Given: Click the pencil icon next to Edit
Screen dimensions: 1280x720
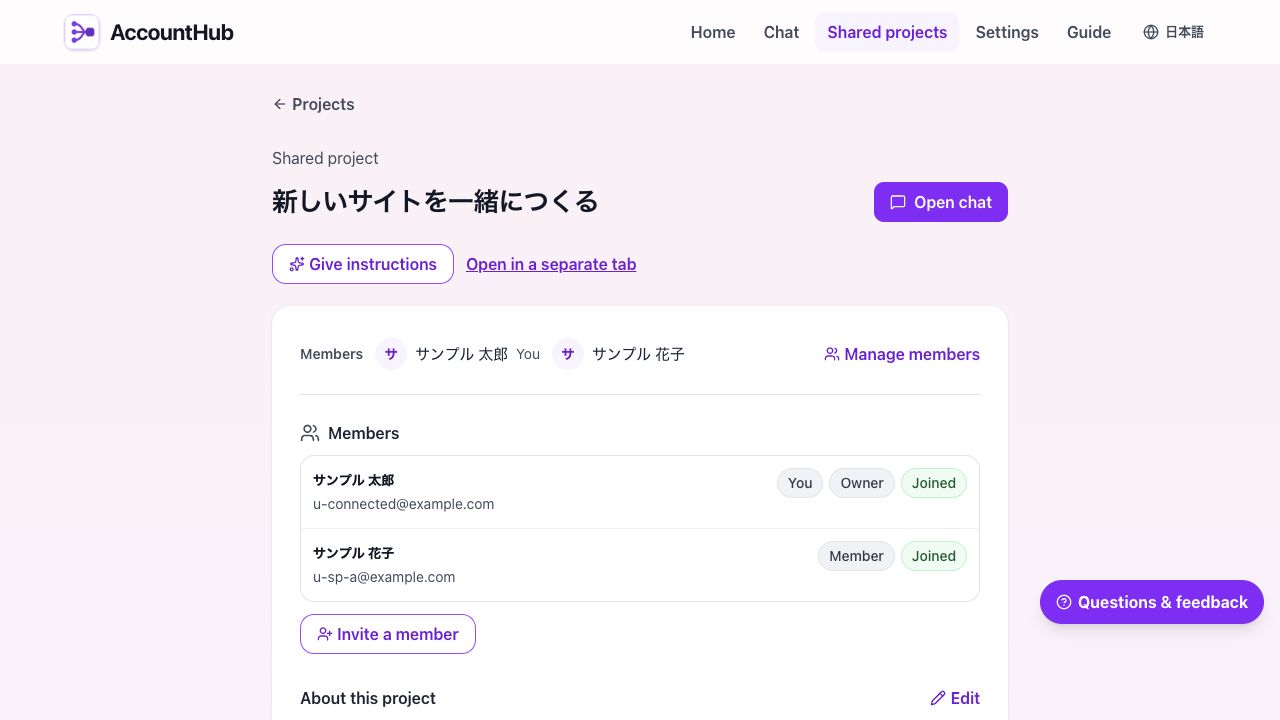Looking at the screenshot, I should click(x=938, y=698).
